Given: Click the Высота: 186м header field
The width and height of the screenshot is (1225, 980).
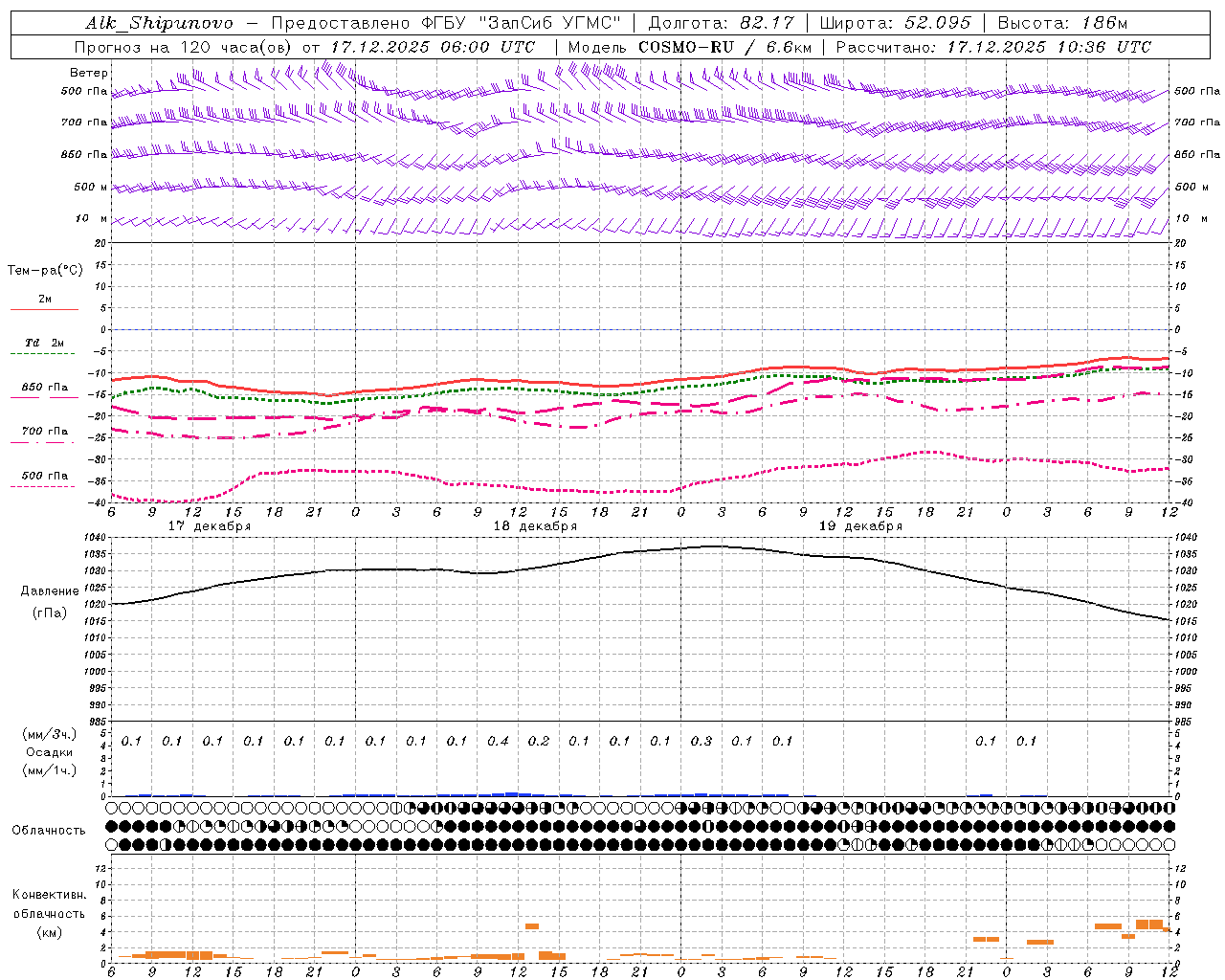Looking at the screenshot, I should (1062, 23).
